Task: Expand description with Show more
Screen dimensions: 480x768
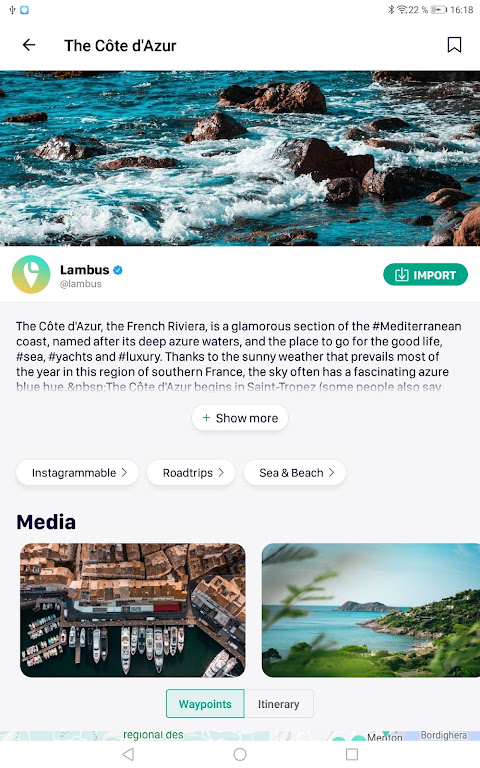Action: (x=240, y=418)
